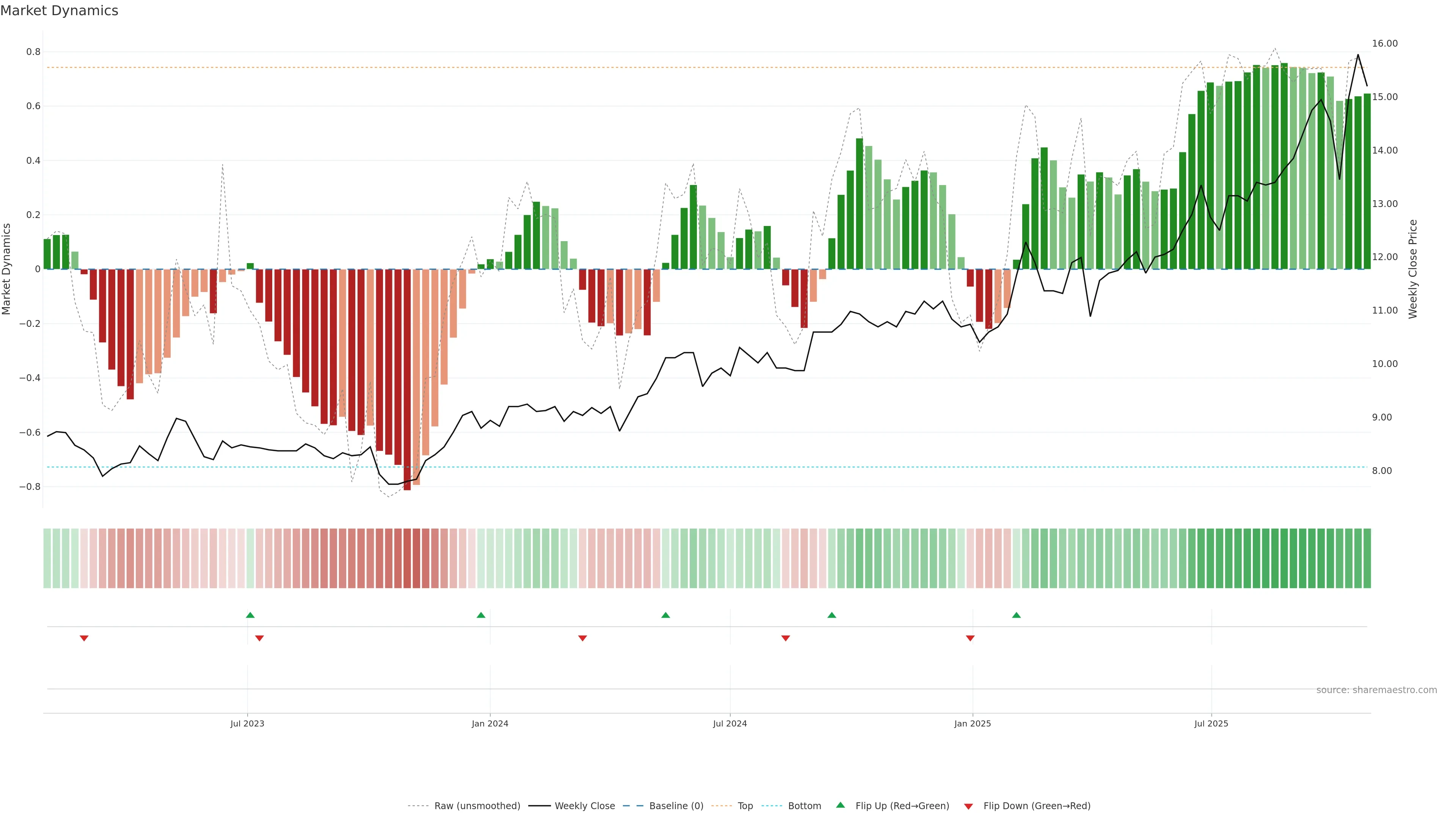Image resolution: width=1456 pixels, height=819 pixels.
Task: Click the Flip Down marker after Jul 2024
Action: (786, 638)
